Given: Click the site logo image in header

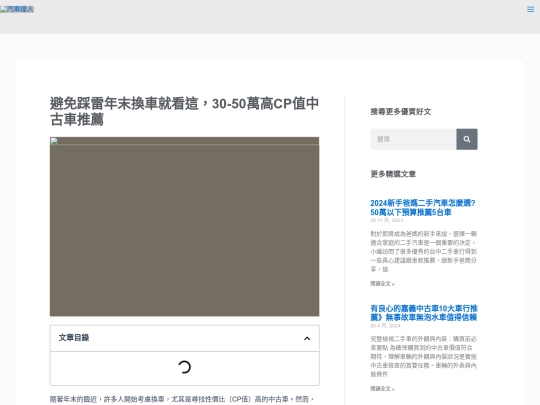Looking at the screenshot, I should 17,9.
